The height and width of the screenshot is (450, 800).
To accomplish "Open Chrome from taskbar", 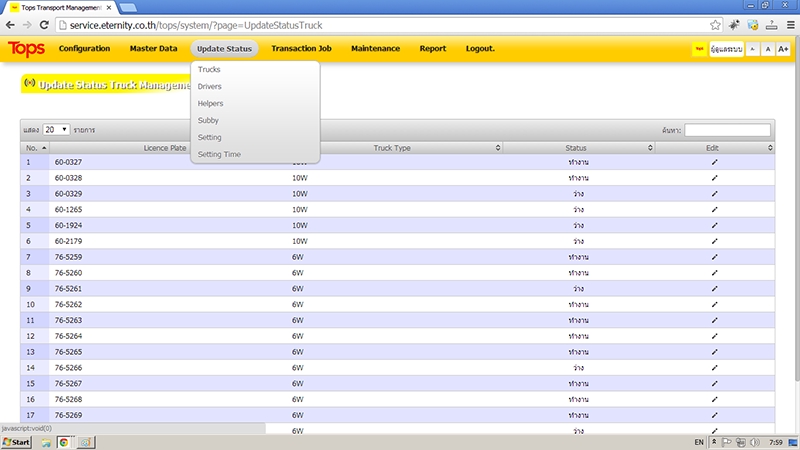I will (64, 442).
